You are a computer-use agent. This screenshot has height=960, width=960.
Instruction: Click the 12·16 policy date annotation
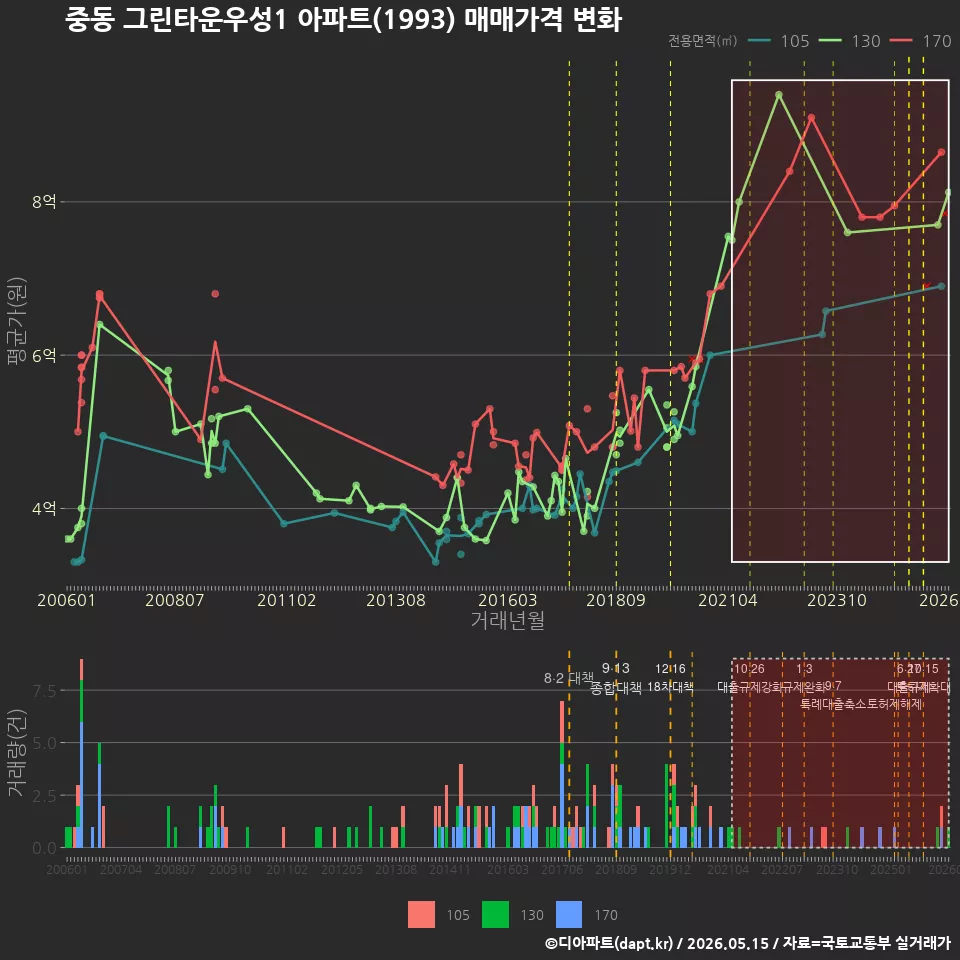tap(670, 669)
